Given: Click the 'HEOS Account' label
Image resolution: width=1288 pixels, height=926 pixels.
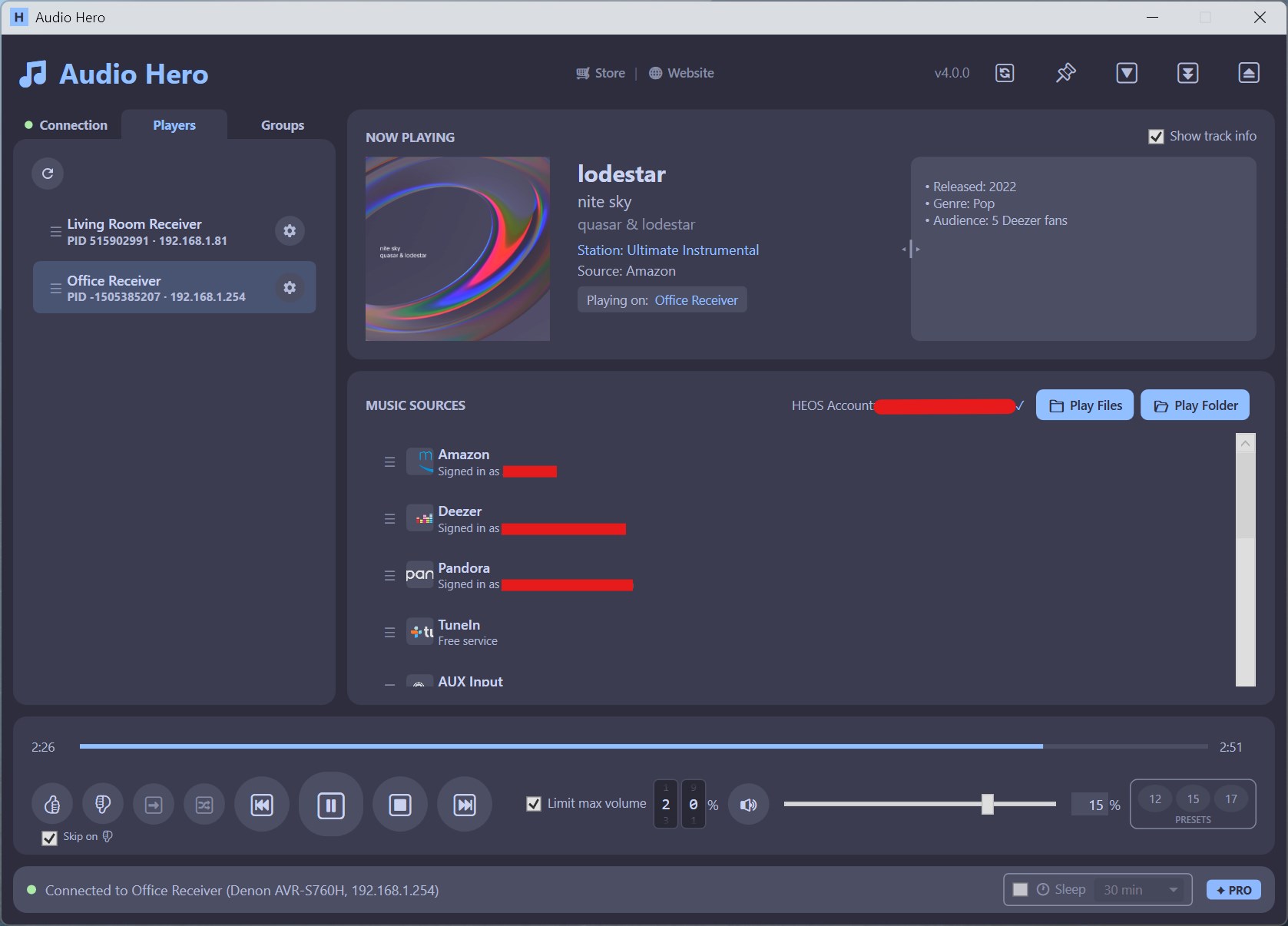Looking at the screenshot, I should tap(833, 405).
